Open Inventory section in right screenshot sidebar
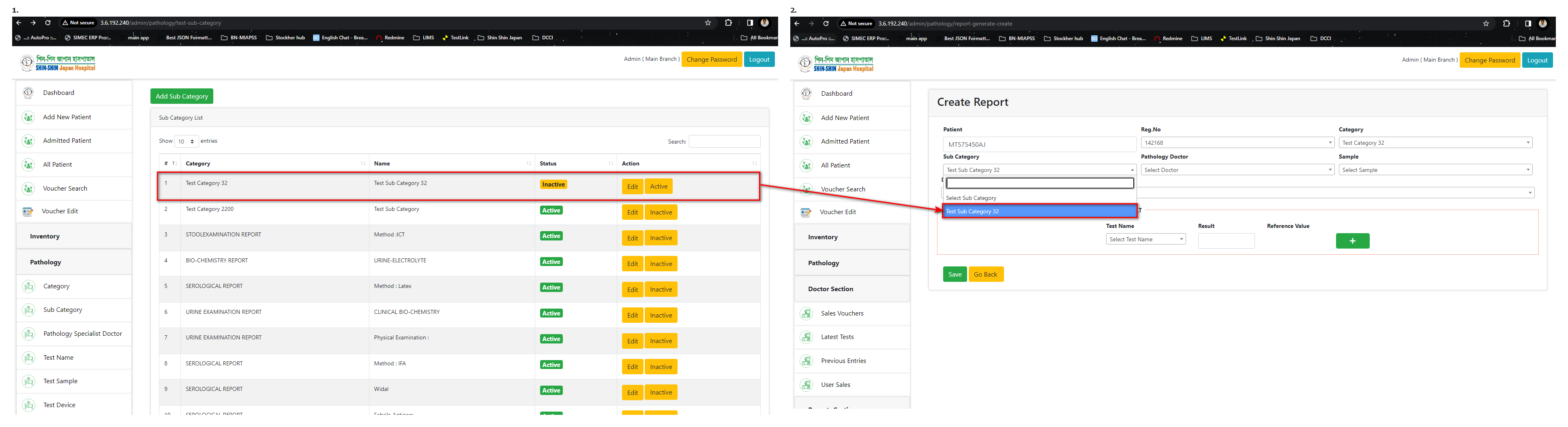Image resolution: width=1568 pixels, height=427 pixels. pyautogui.click(x=852, y=237)
